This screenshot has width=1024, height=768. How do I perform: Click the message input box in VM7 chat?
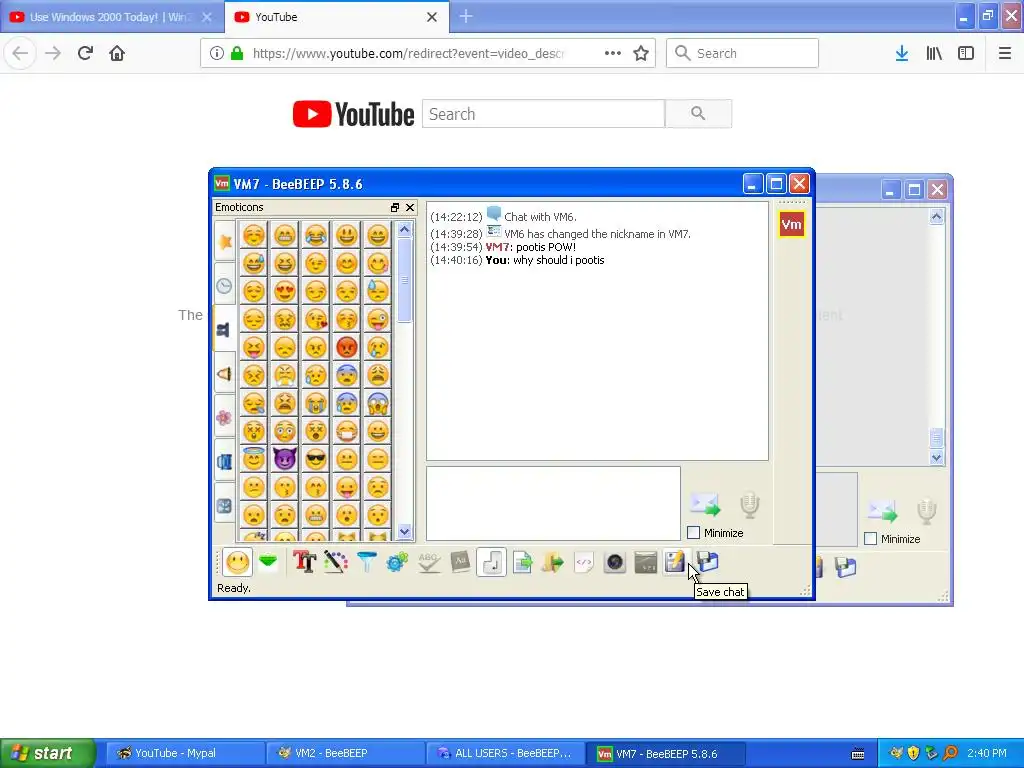pos(553,504)
